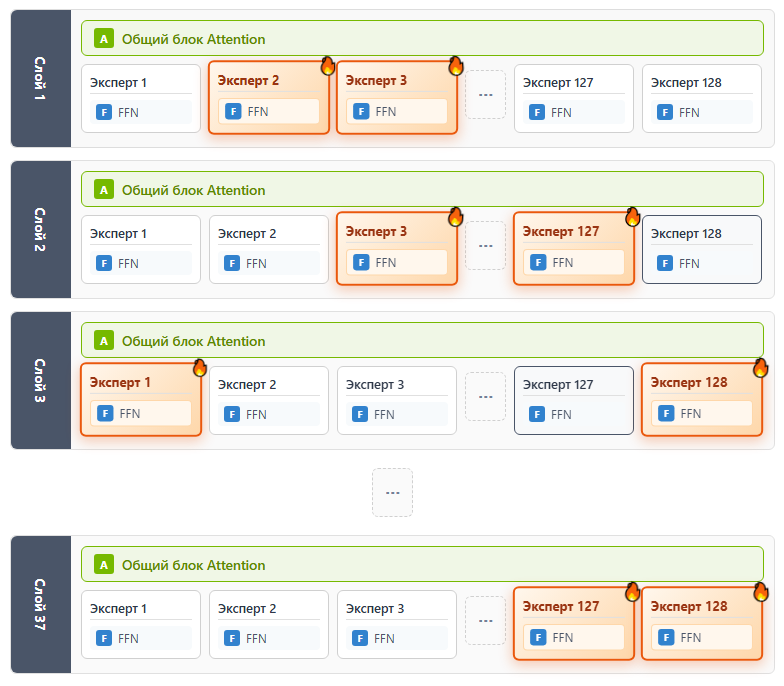Click the fire icon on Эксперт 128 in Слой 3
Image resolution: width=784 pixels, height=686 pixels.
click(x=760, y=368)
